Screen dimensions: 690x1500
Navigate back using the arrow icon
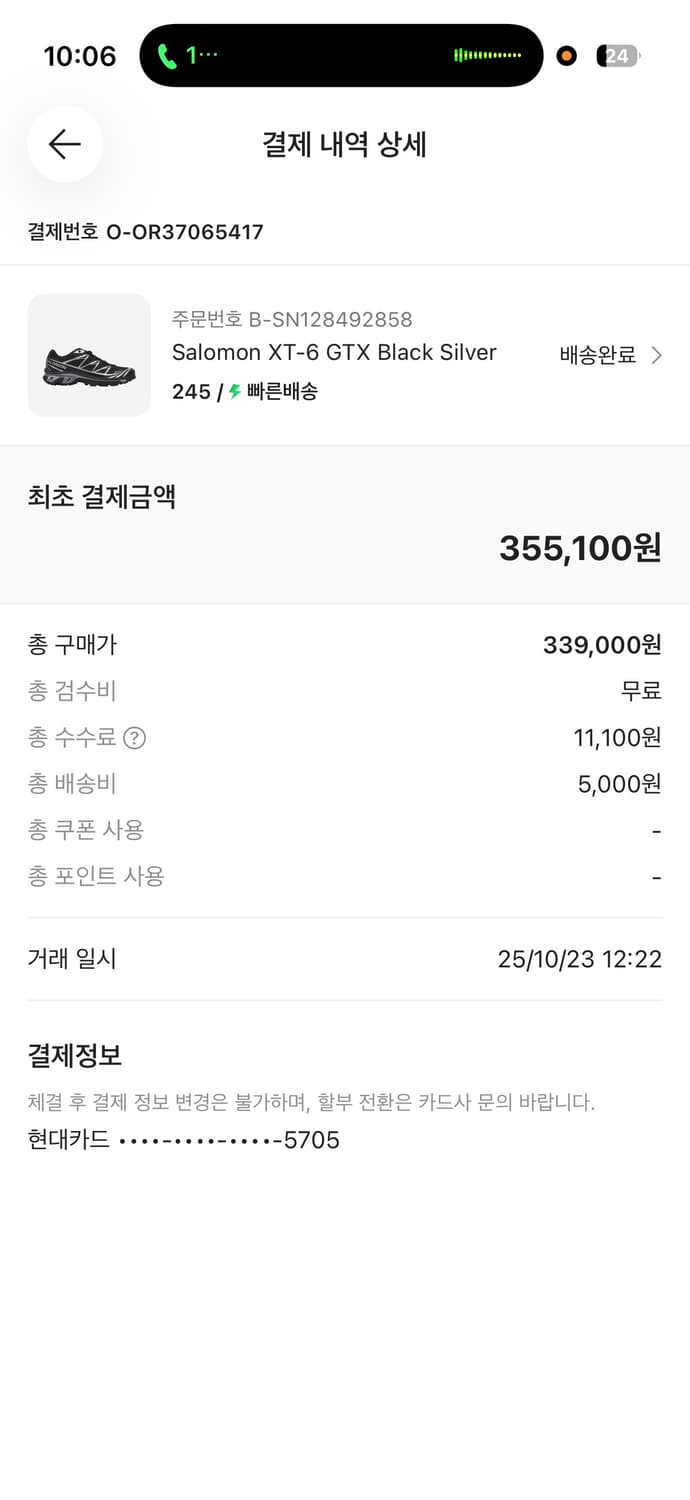64,144
